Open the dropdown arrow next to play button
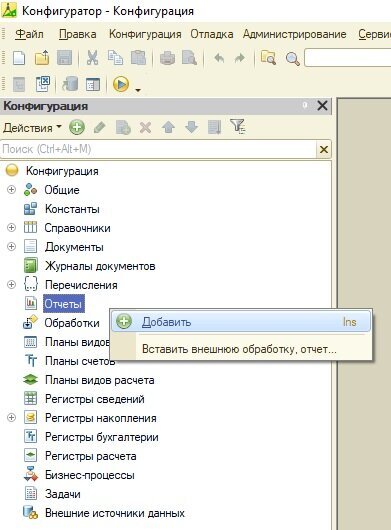This screenshot has width=391, height=530. pyautogui.click(x=138, y=90)
